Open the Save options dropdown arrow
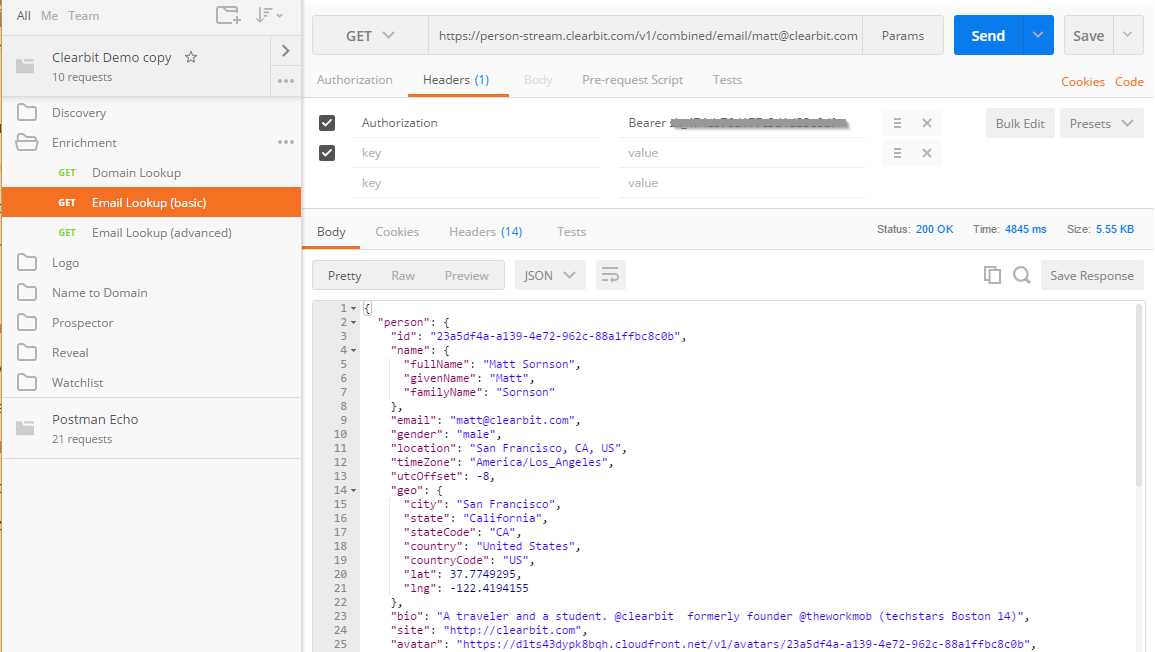This screenshot has width=1155, height=652. [x=1128, y=35]
